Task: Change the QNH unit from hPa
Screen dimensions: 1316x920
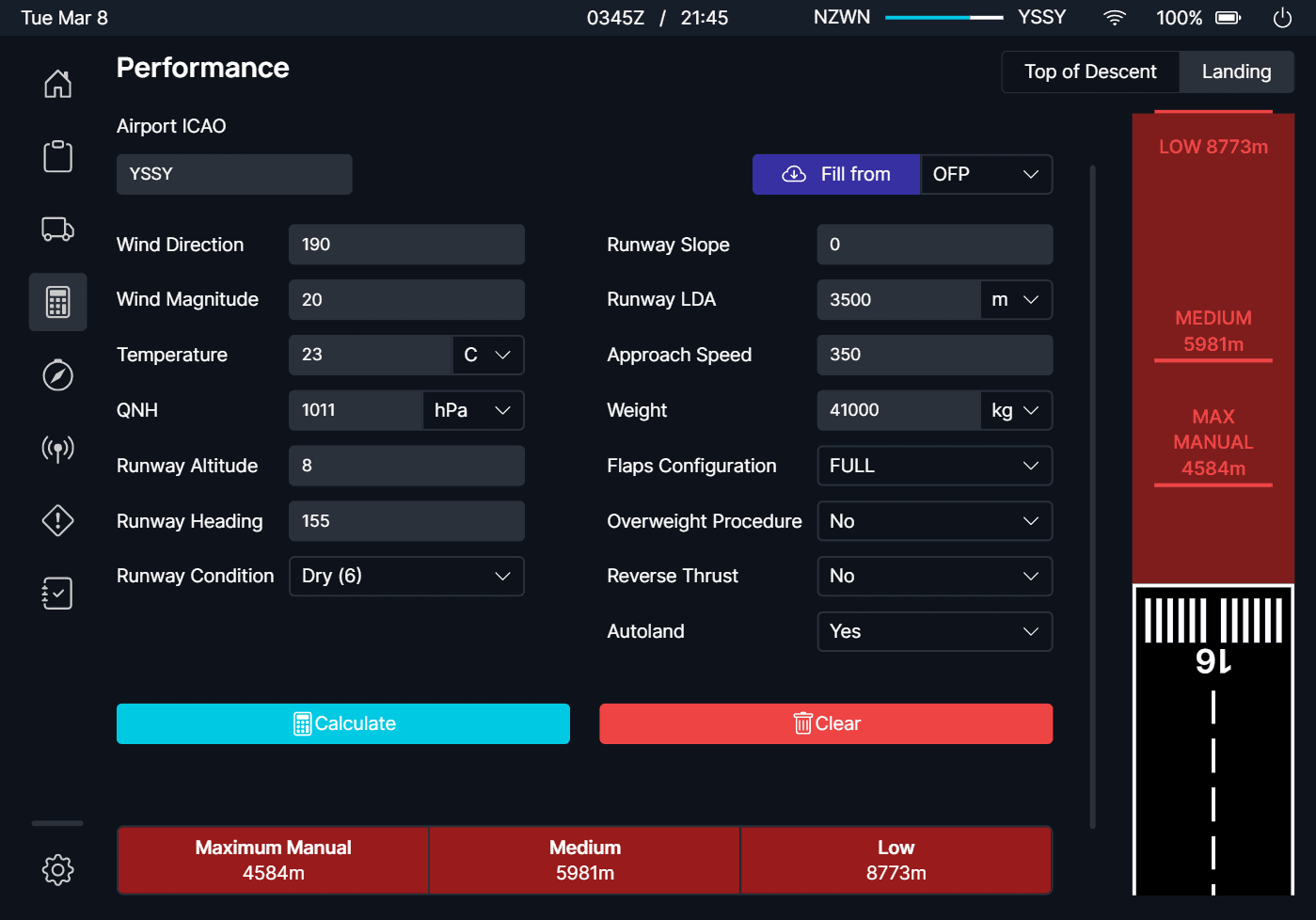Action: point(472,410)
